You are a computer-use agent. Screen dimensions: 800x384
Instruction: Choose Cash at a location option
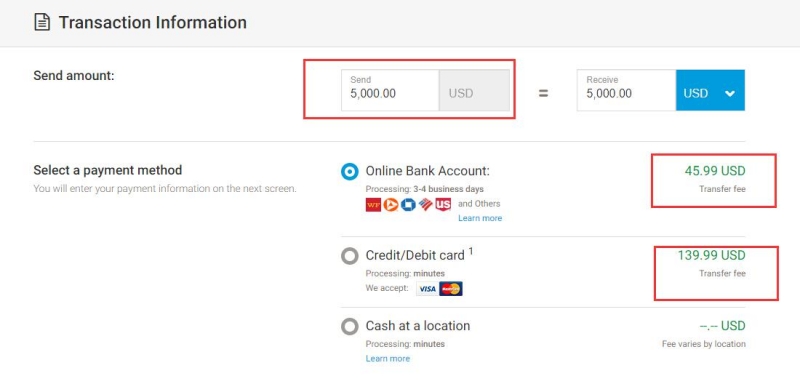[x=349, y=326]
